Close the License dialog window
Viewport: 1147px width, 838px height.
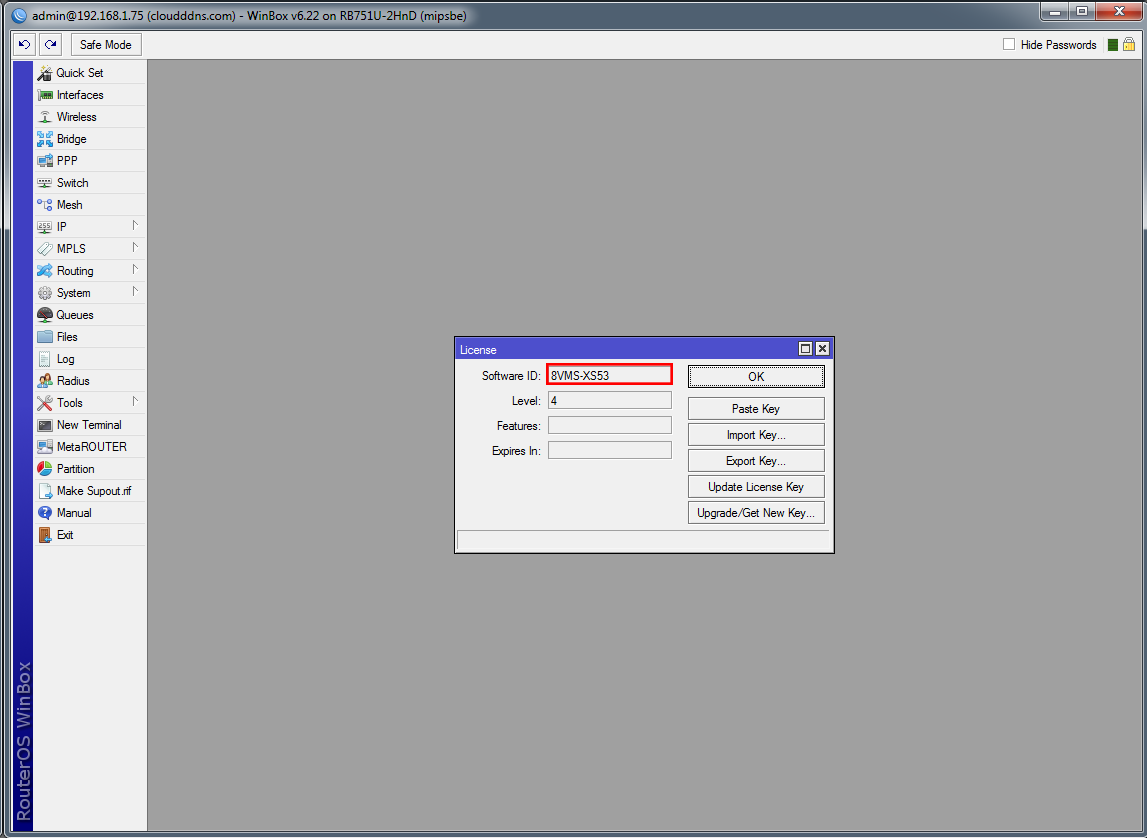[822, 349]
